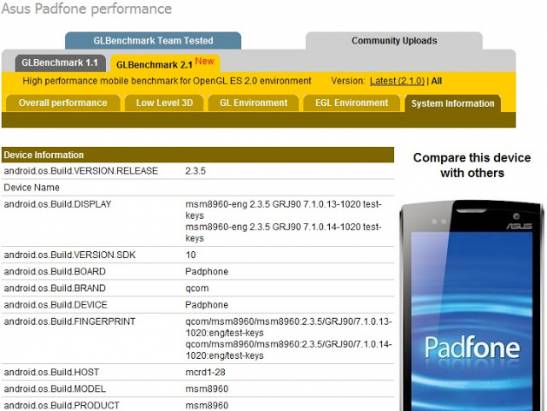547x411 pixels.
Task: Switch to the Community Uploads tab
Action: click(x=394, y=41)
